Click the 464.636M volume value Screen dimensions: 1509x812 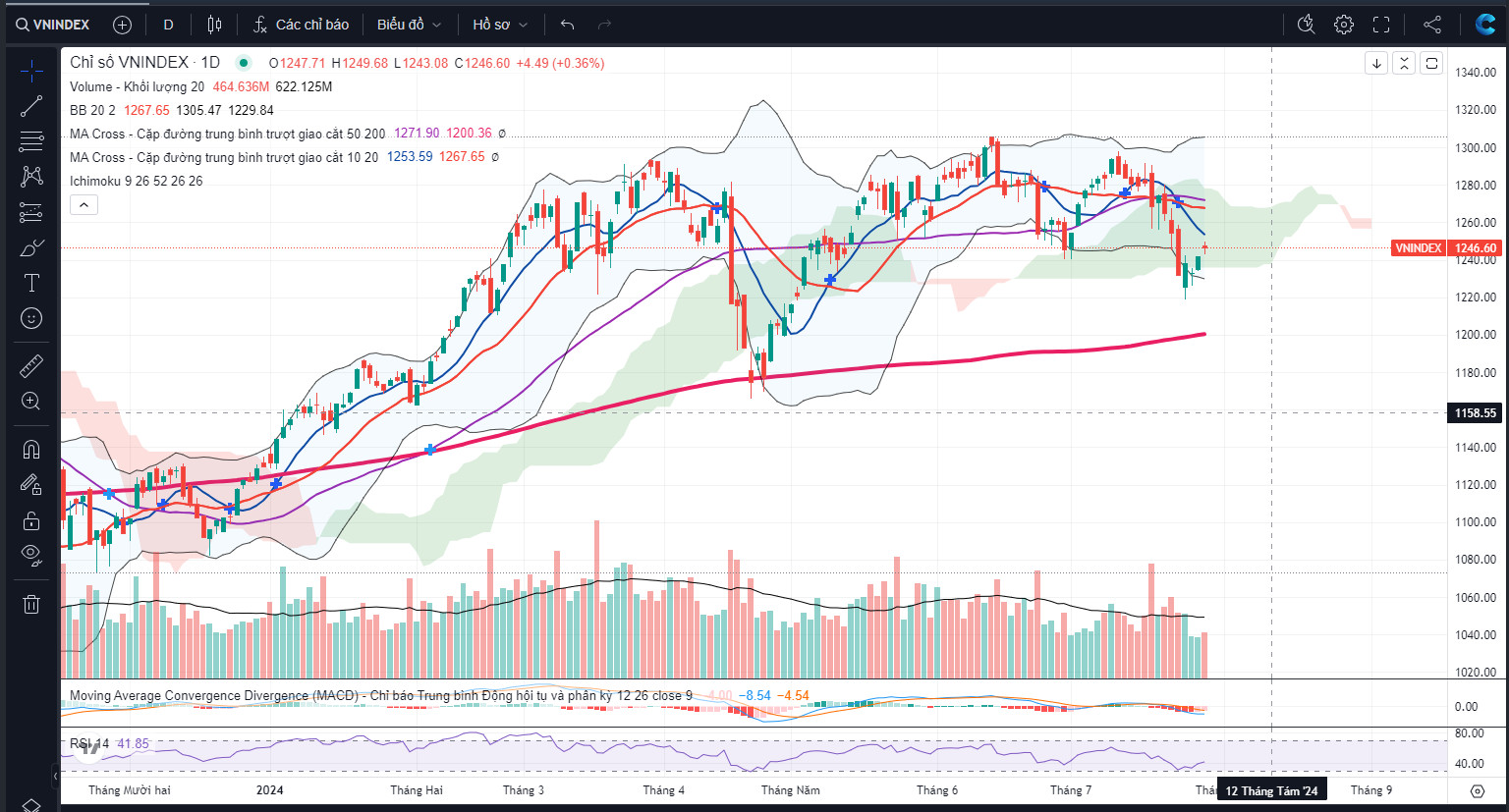[241, 86]
